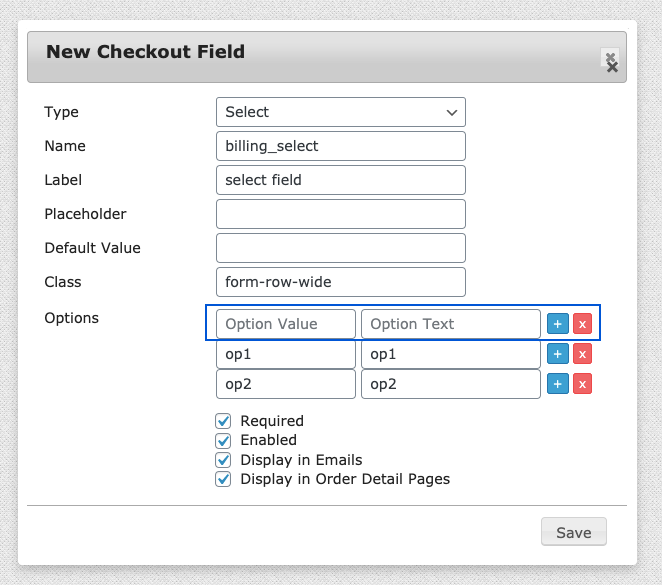Click plus icon next to op2 row
This screenshot has height=585, width=662.
click(558, 384)
